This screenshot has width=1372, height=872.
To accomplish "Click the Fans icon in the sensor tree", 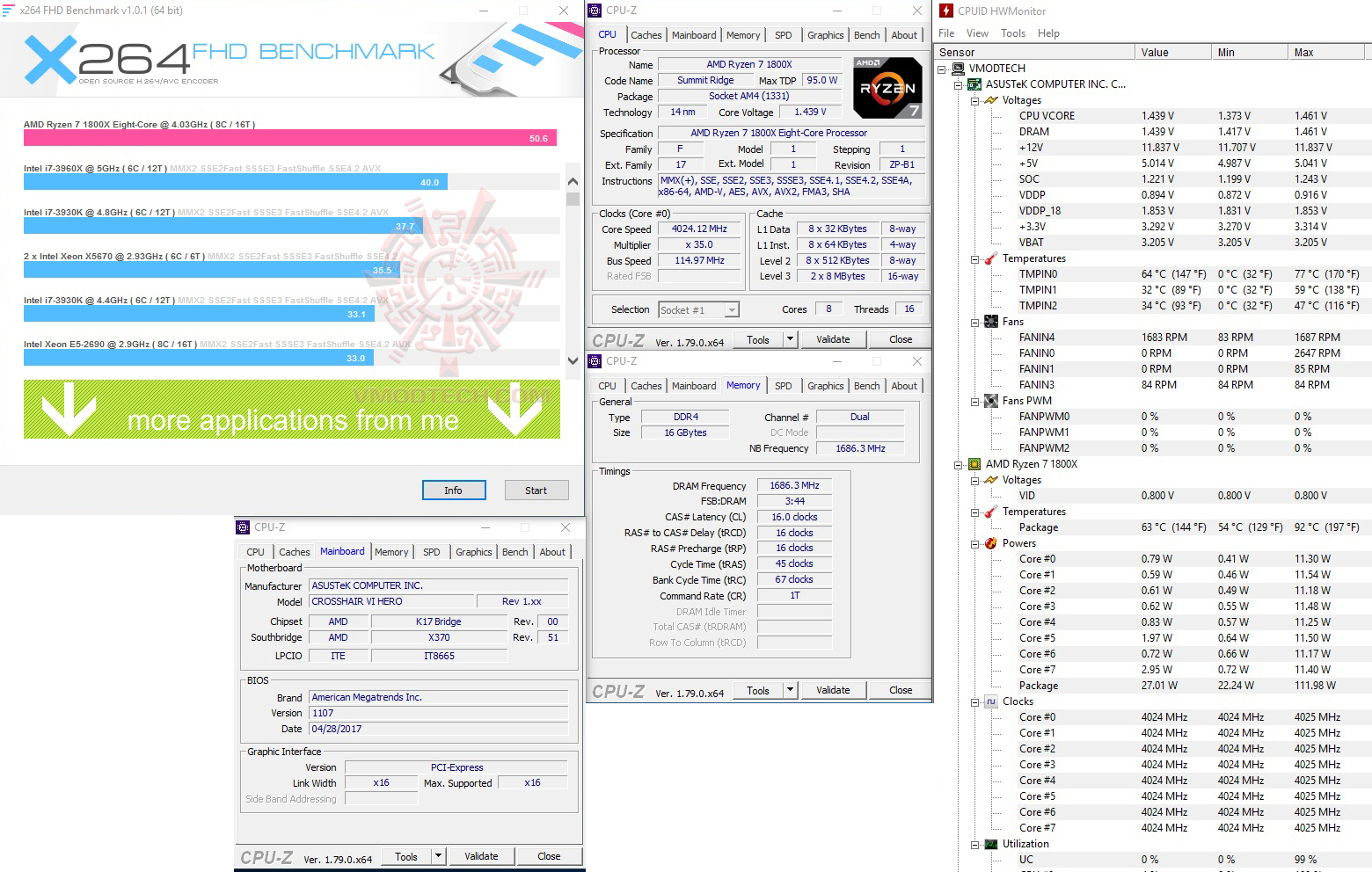I will 991,322.
